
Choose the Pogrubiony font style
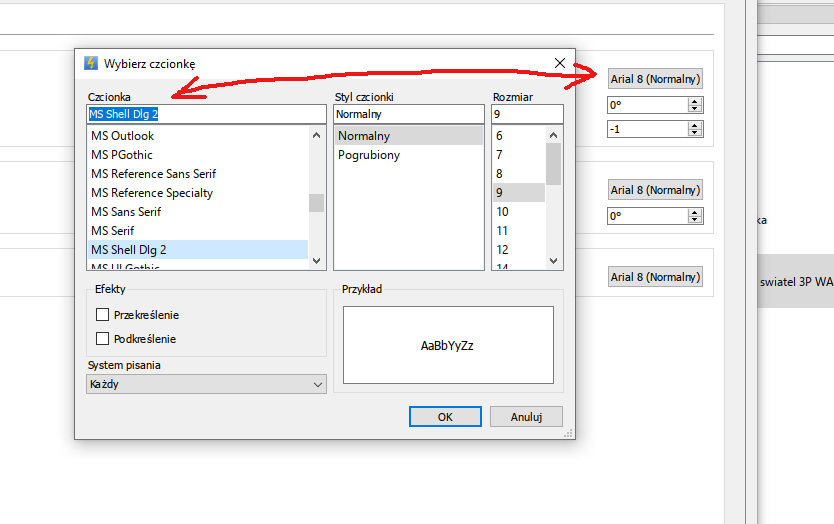click(x=368, y=155)
